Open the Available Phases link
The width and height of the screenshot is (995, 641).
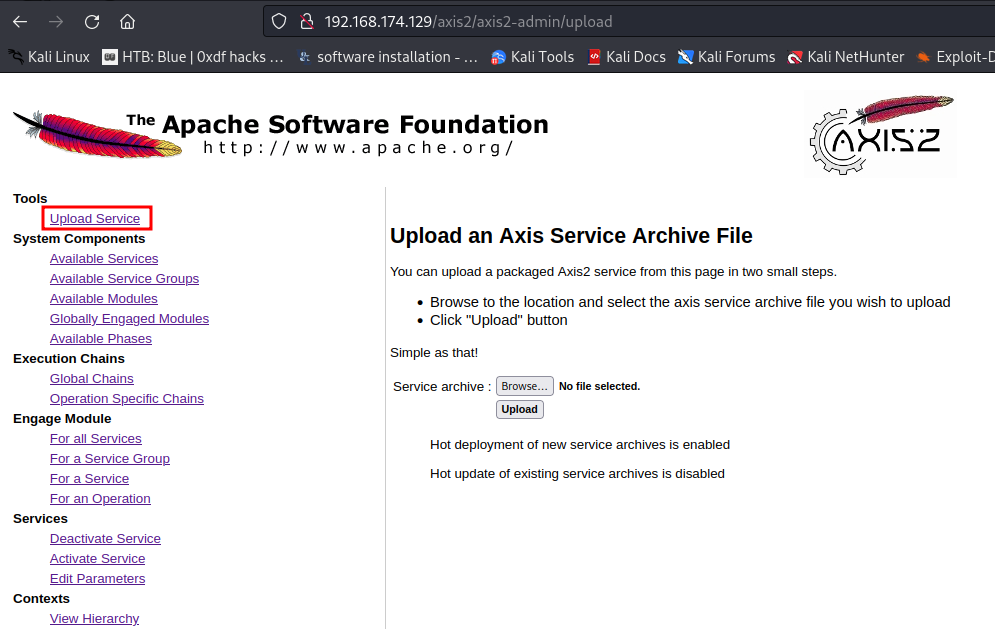point(101,338)
